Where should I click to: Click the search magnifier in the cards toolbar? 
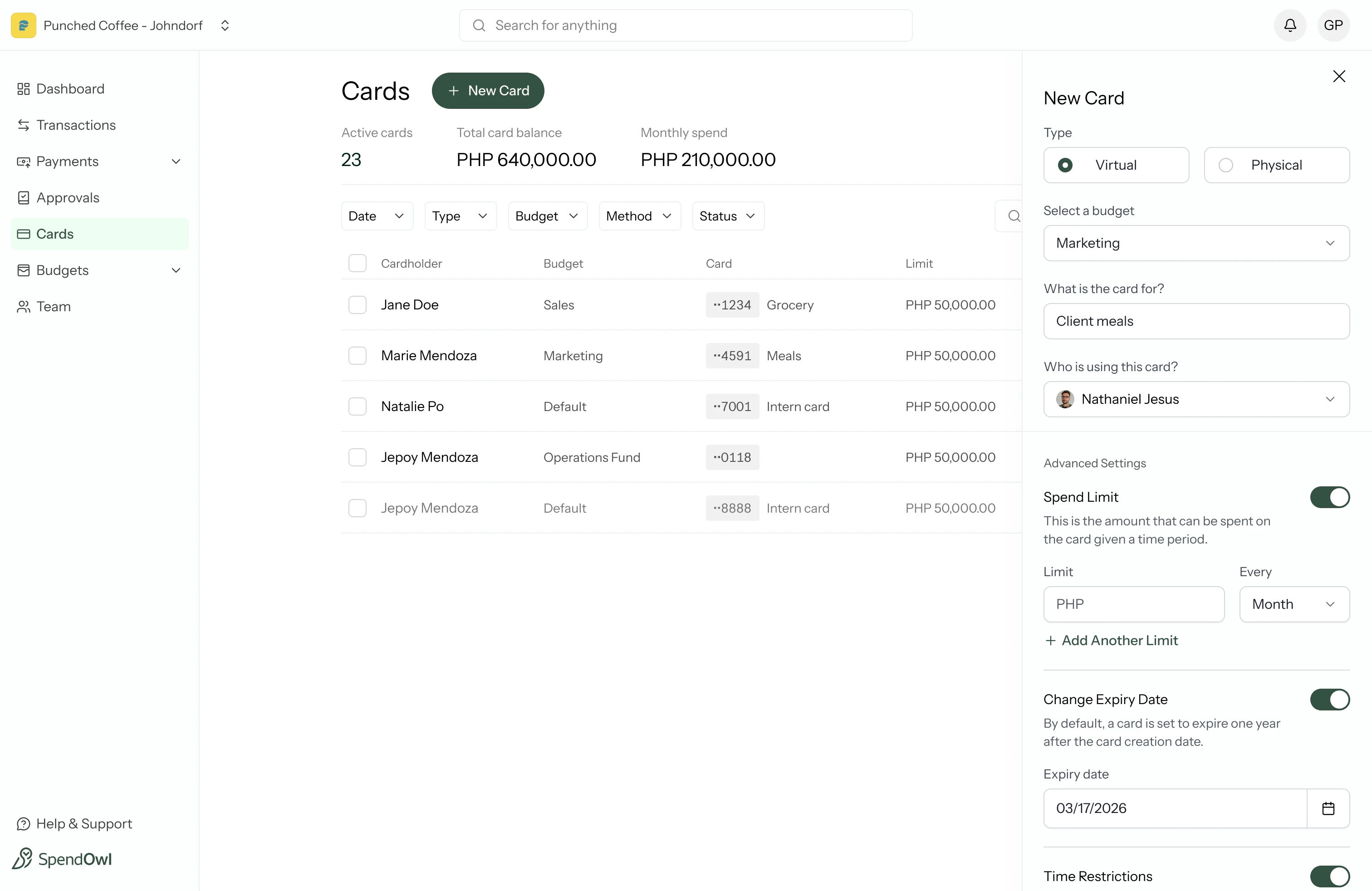[x=1014, y=215]
